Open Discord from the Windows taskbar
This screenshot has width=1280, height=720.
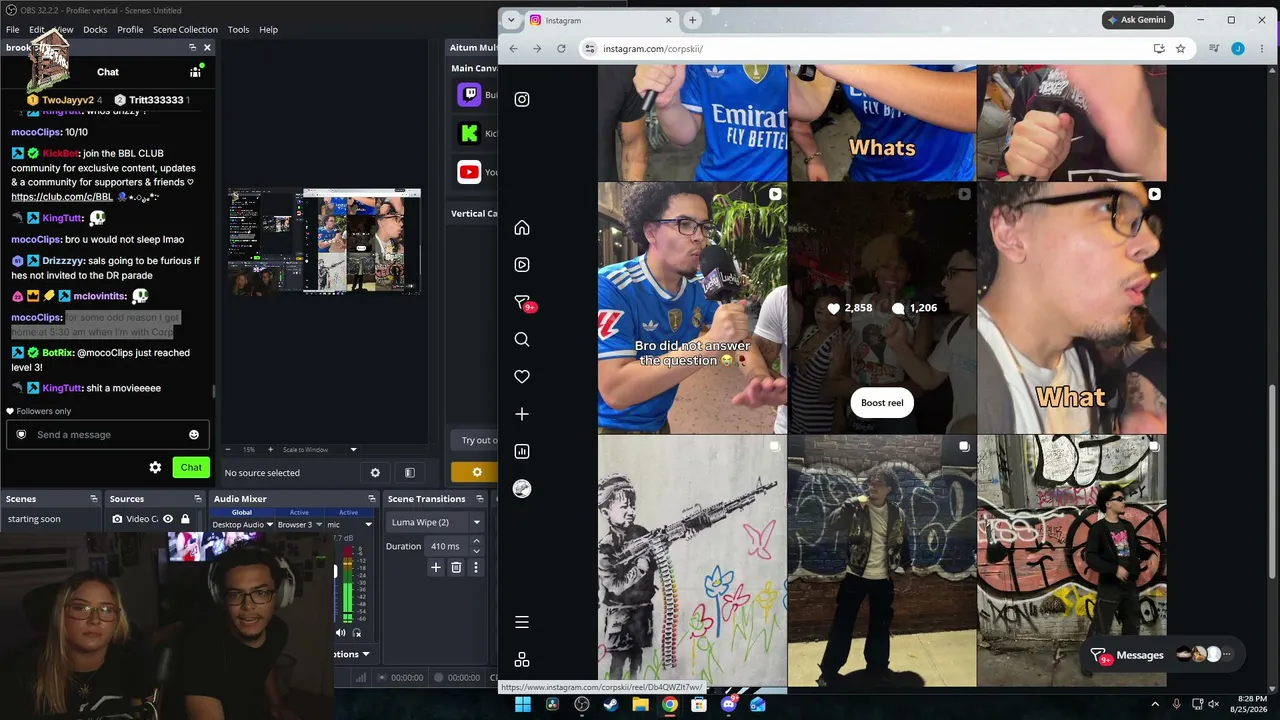(x=729, y=704)
